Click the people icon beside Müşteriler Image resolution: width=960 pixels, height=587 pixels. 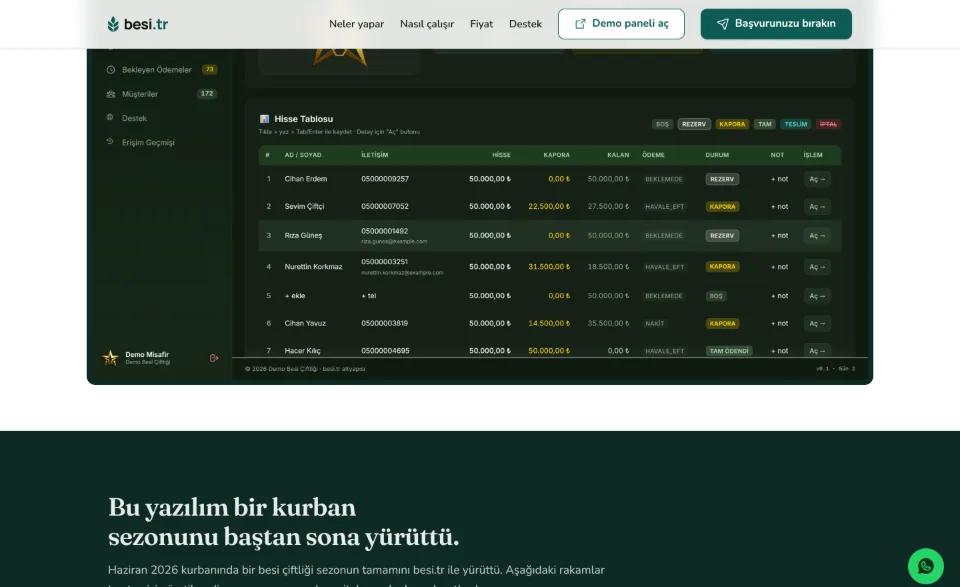tap(111, 94)
